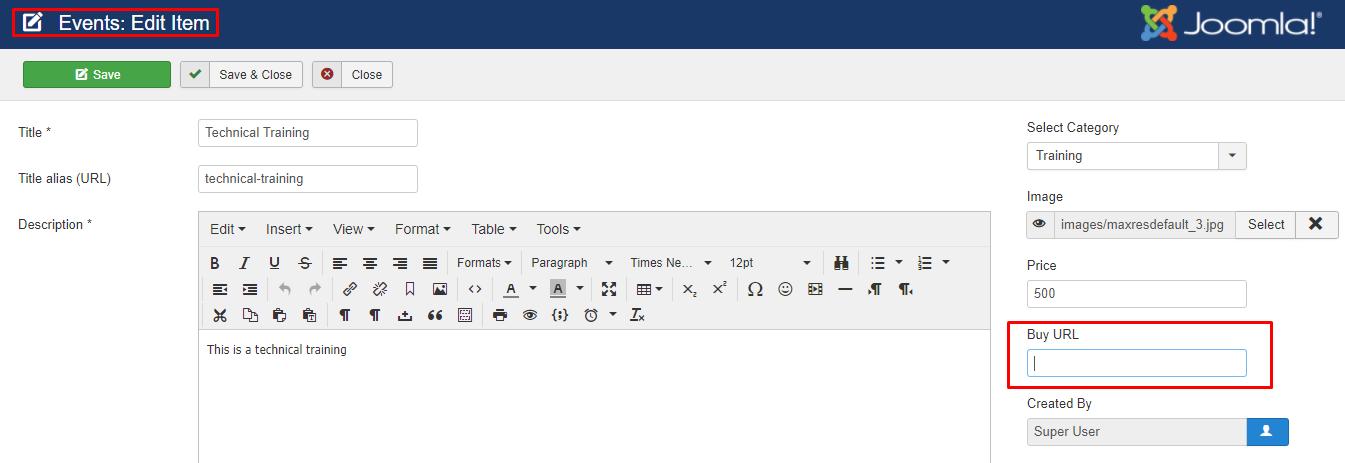Open the Tools menu in the editor
Viewport: 1345px width, 463px height.
point(558,229)
